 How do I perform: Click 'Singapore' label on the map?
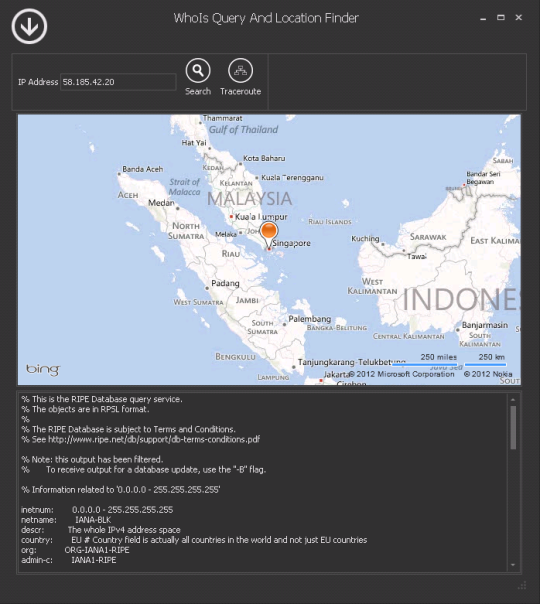pos(291,243)
